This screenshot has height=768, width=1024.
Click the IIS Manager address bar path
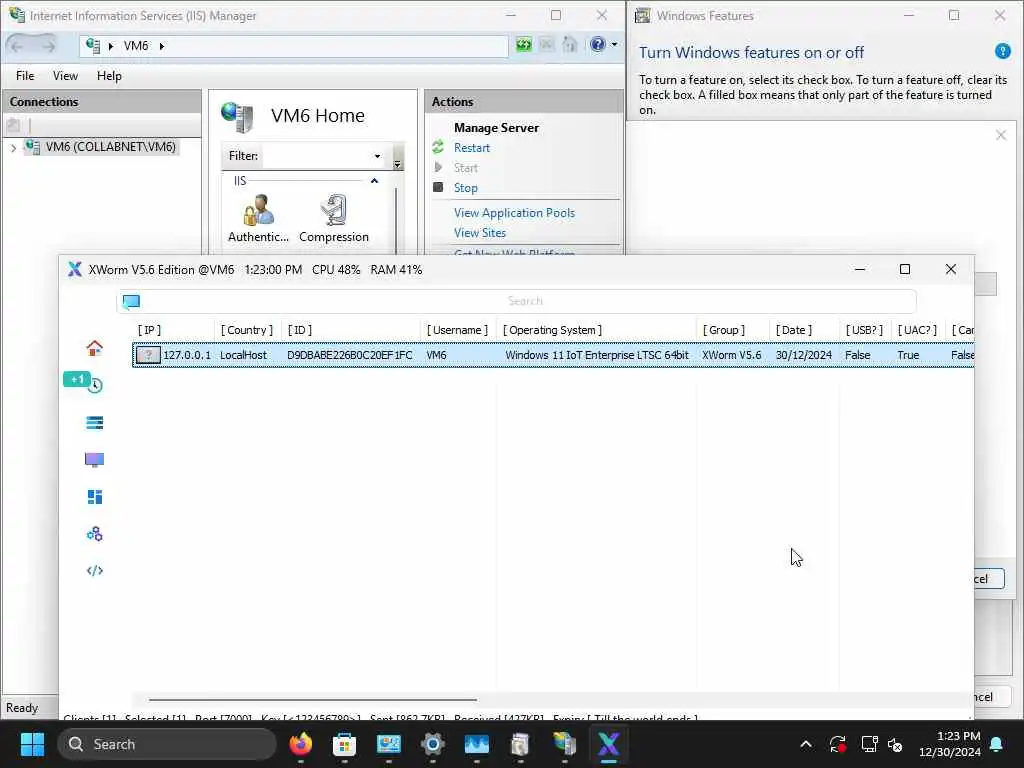294,46
